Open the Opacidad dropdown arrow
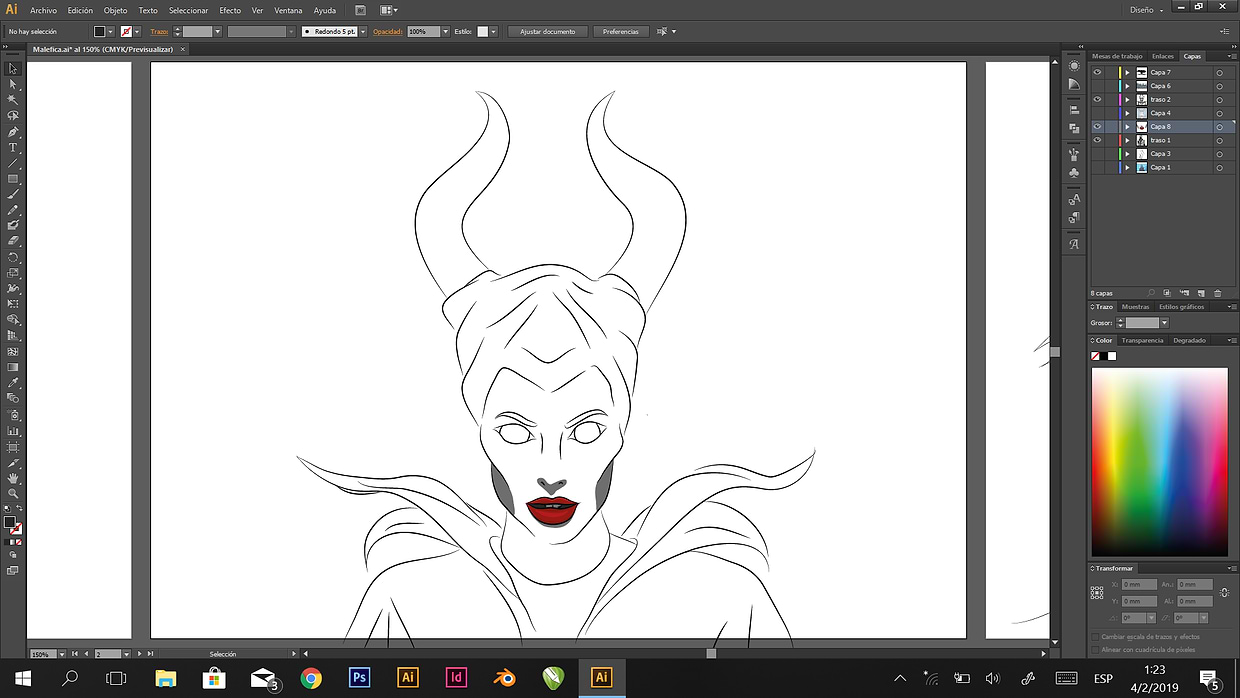This screenshot has height=698, width=1240. [x=443, y=32]
